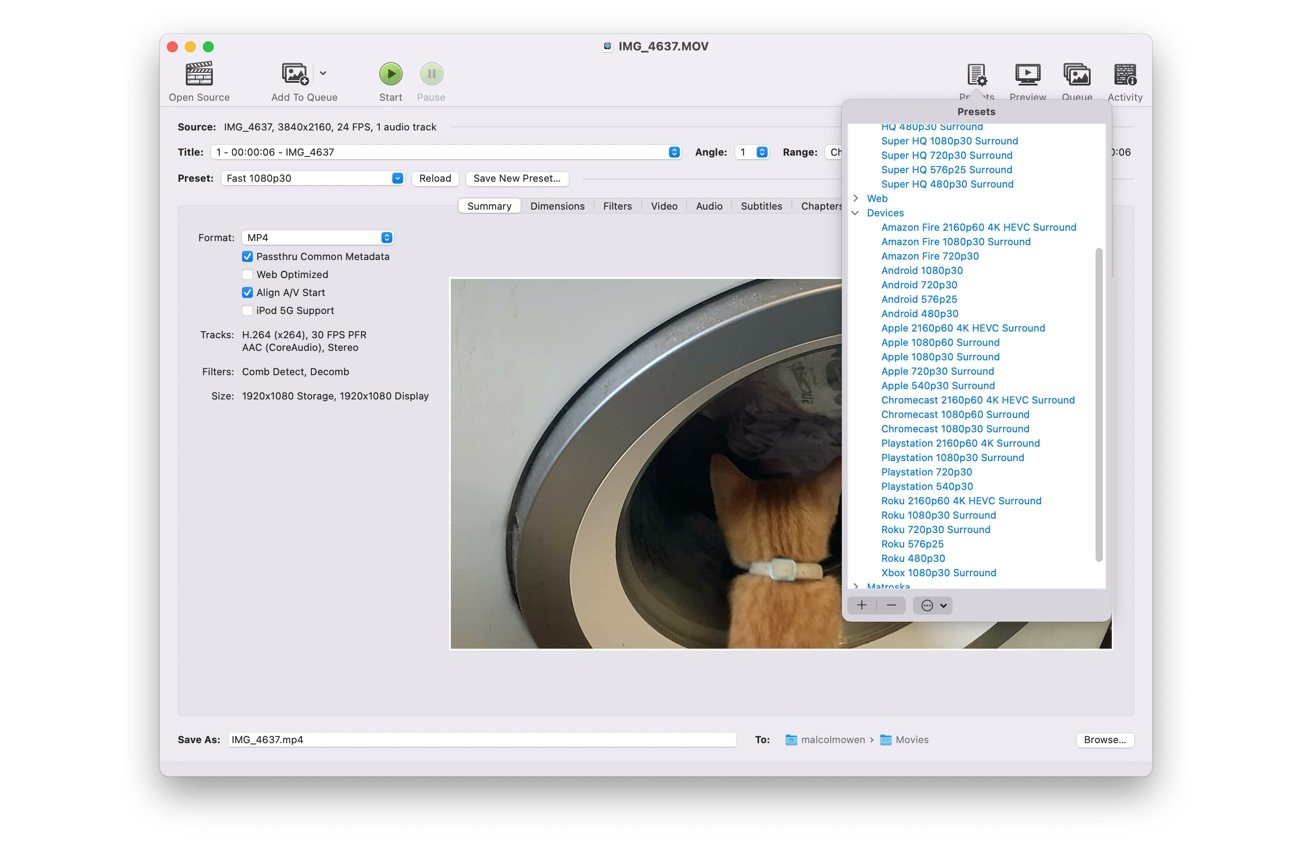Select Android 1080p30 preset
This screenshot has height=843, width=1312.
click(922, 270)
